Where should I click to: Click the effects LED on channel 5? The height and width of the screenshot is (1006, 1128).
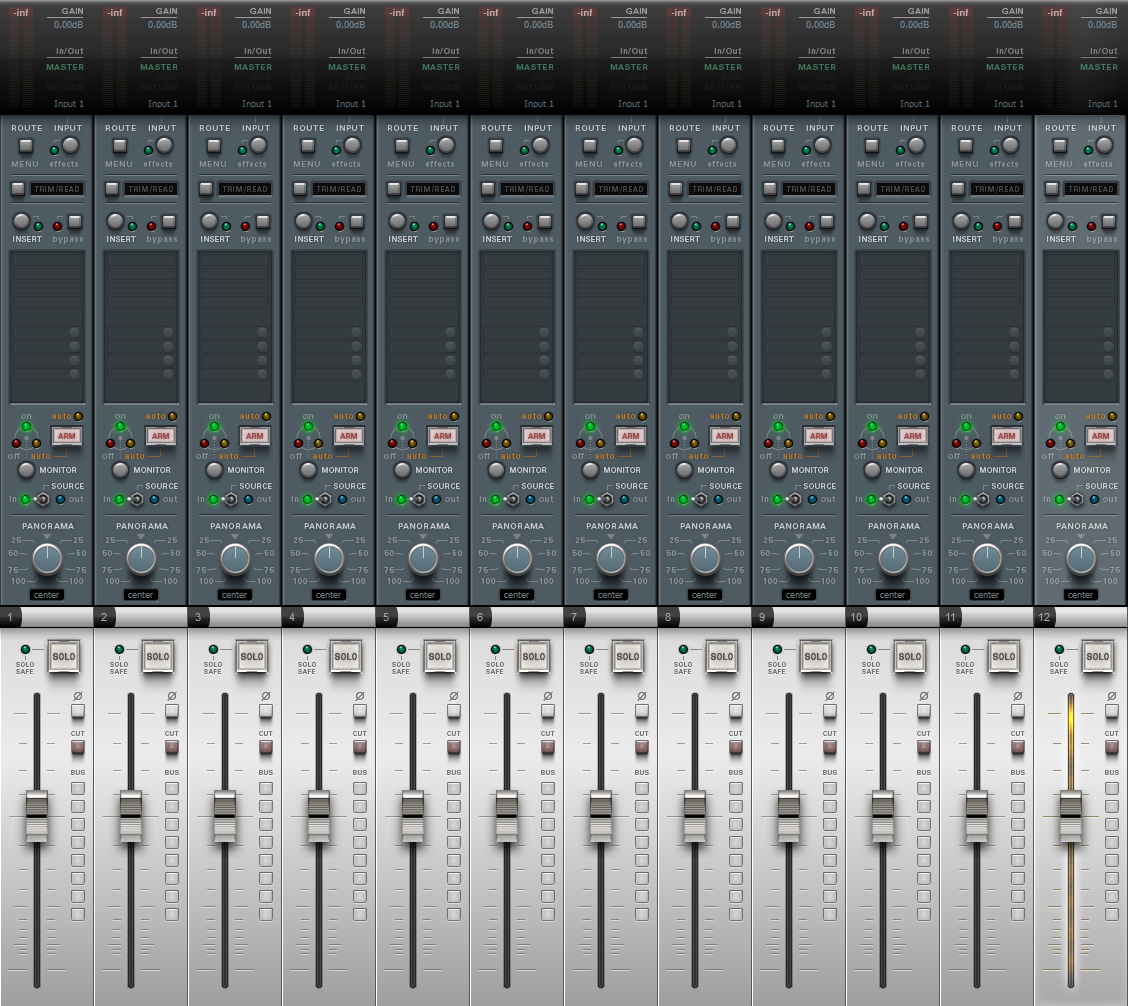430,150
